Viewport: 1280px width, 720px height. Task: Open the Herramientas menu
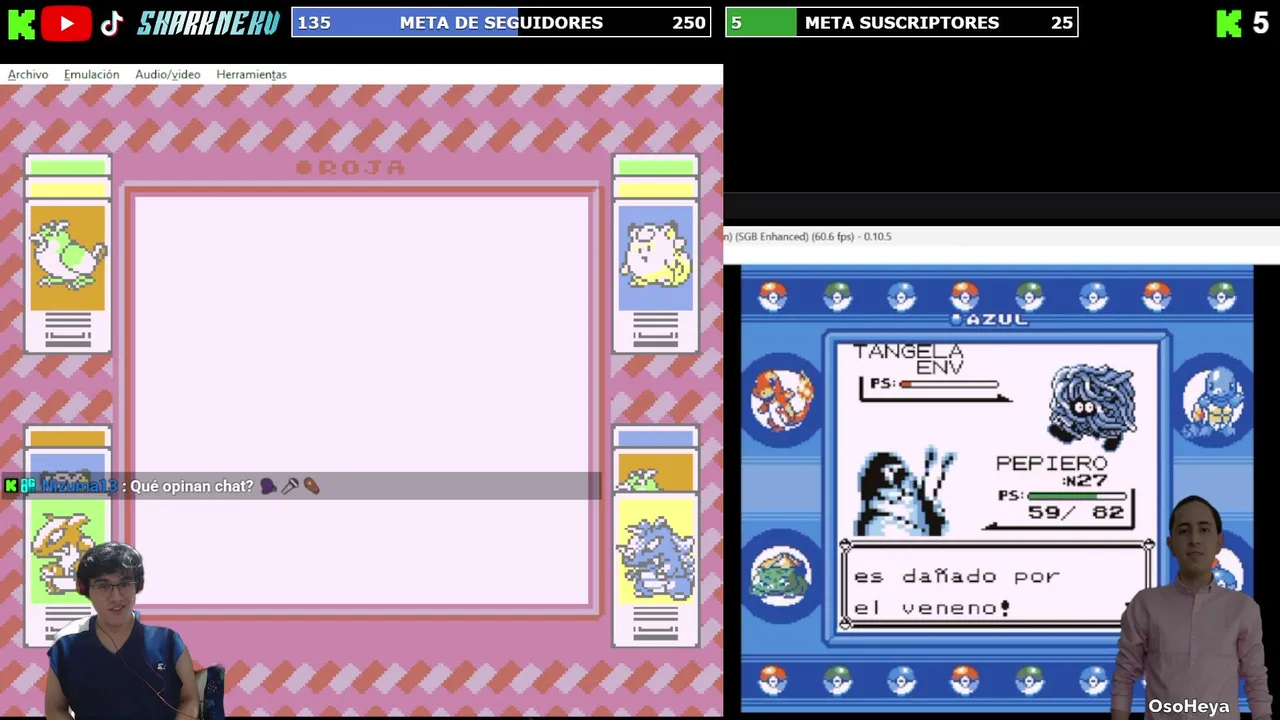[251, 74]
